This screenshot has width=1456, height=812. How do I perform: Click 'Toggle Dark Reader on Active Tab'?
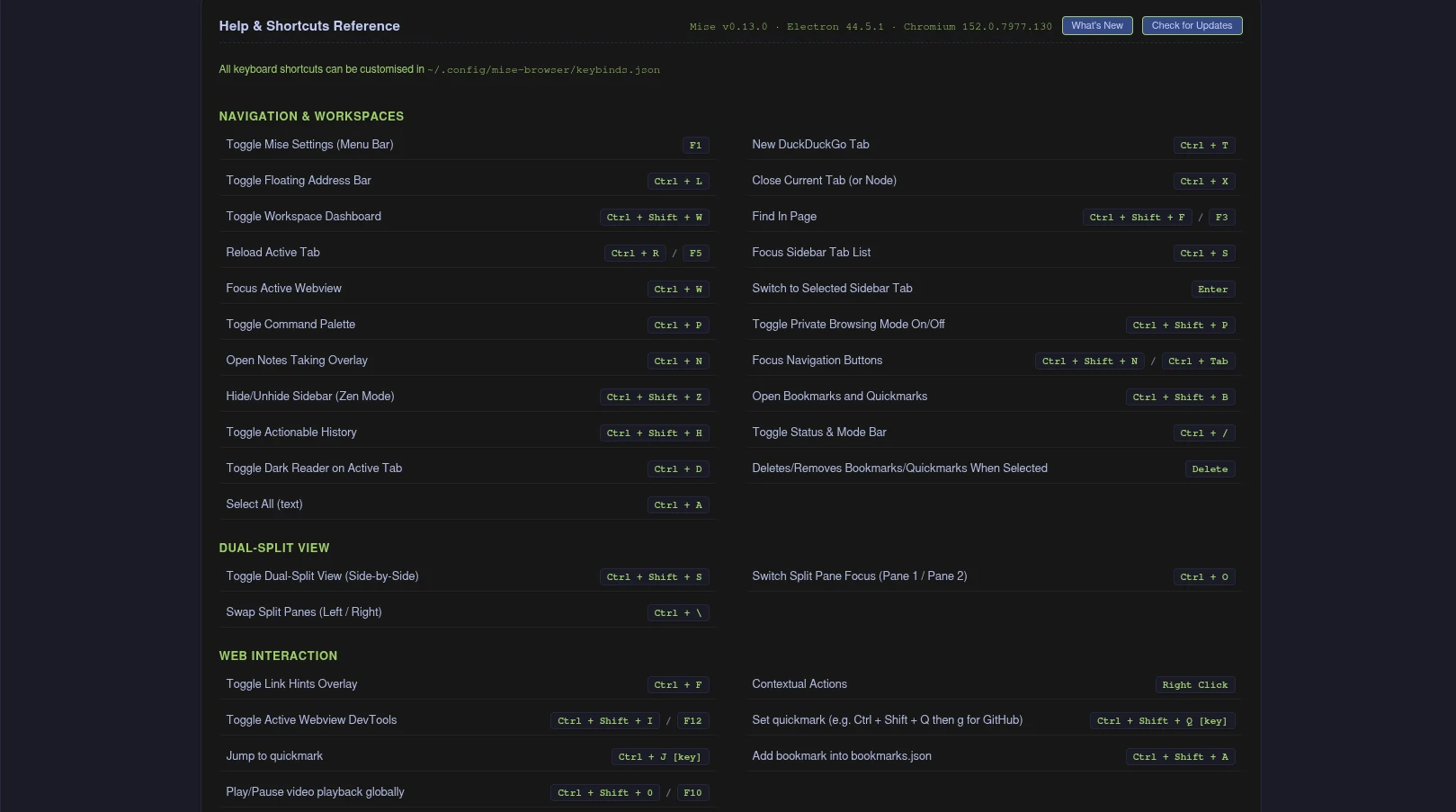click(x=314, y=468)
